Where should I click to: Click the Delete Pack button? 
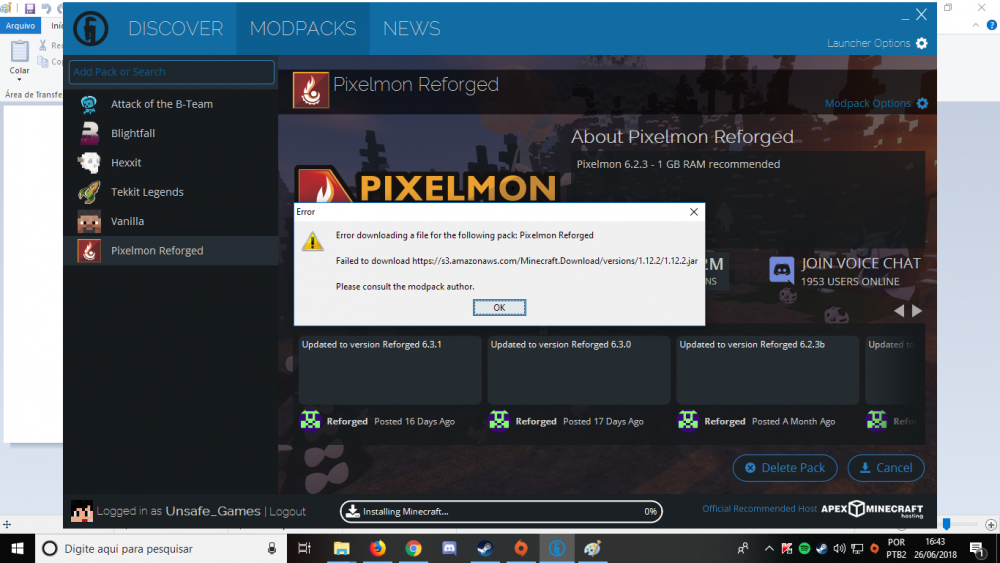pyautogui.click(x=785, y=468)
